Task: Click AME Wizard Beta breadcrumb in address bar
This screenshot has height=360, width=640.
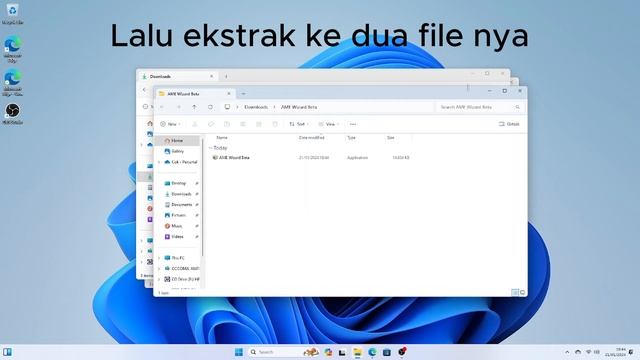Action: (299, 107)
